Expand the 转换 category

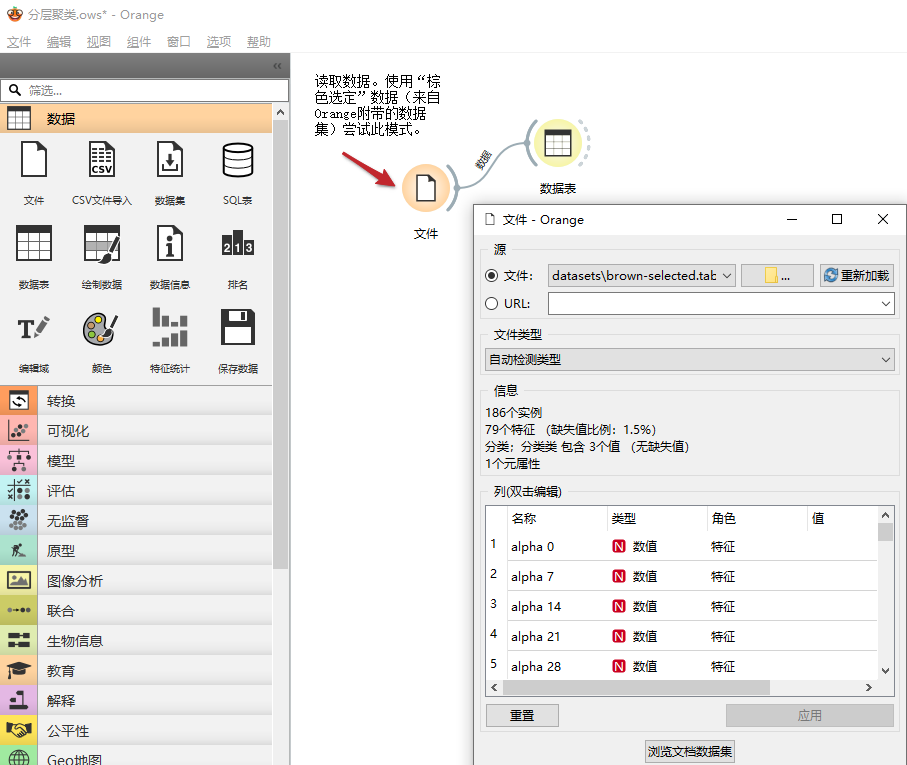[x=136, y=401]
